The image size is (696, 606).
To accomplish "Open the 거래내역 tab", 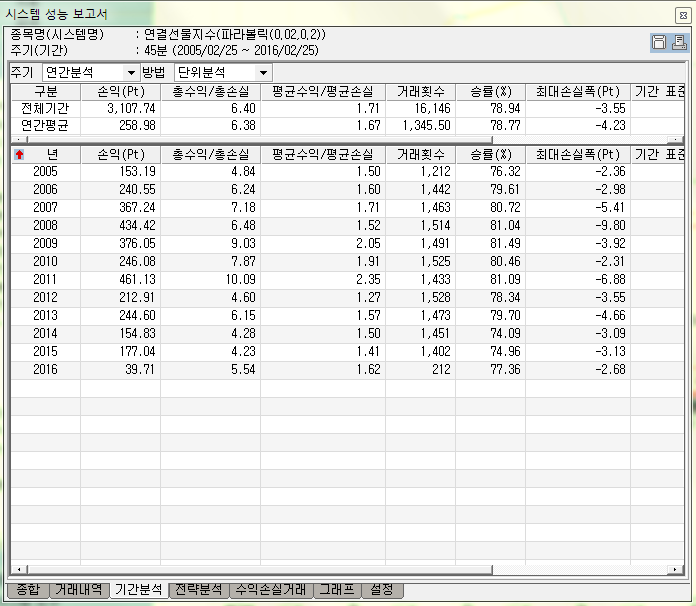I will click(79, 590).
